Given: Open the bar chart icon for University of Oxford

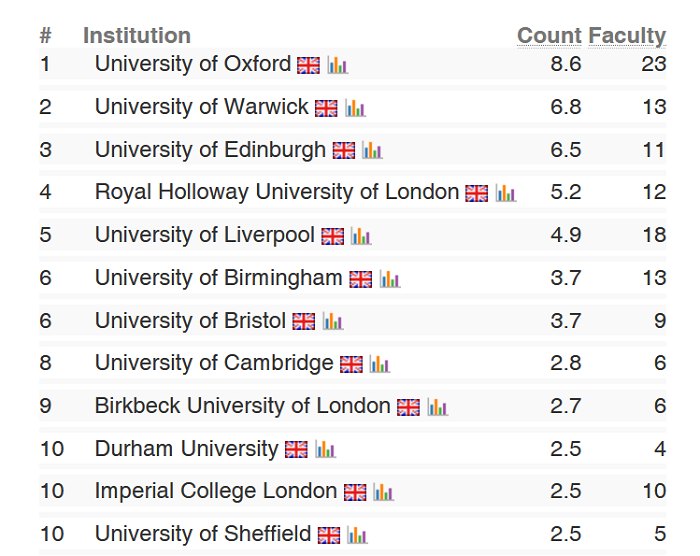Looking at the screenshot, I should (337, 65).
